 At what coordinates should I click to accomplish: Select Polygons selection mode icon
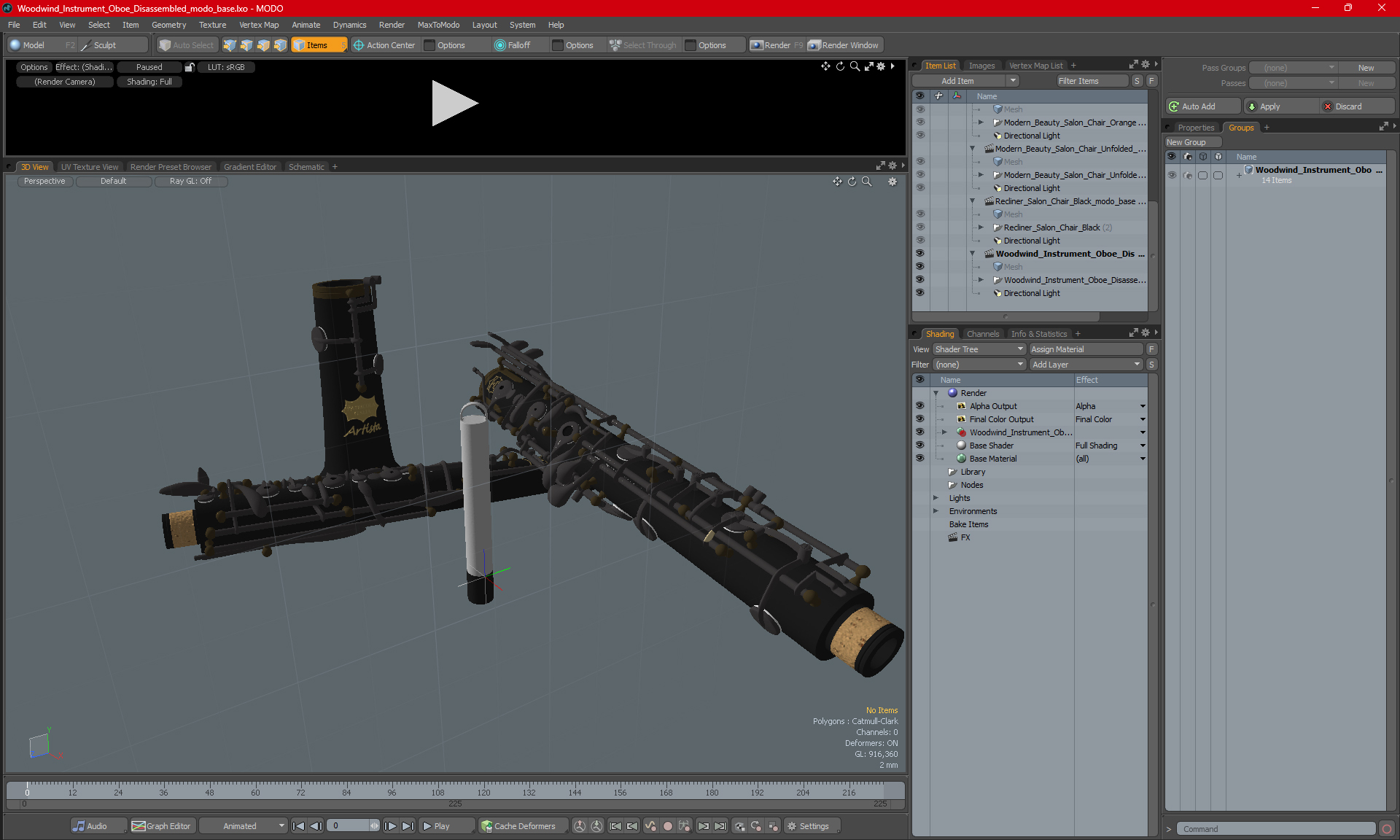click(x=263, y=45)
